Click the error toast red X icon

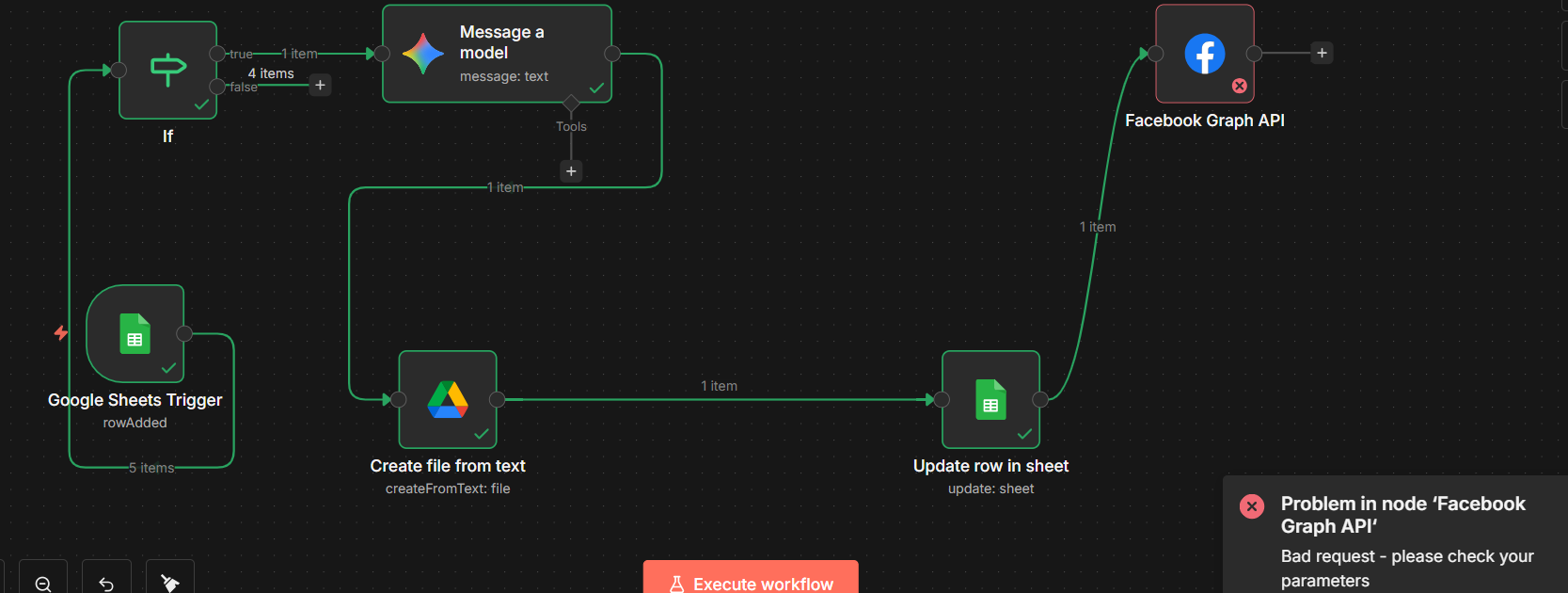[x=1252, y=506]
